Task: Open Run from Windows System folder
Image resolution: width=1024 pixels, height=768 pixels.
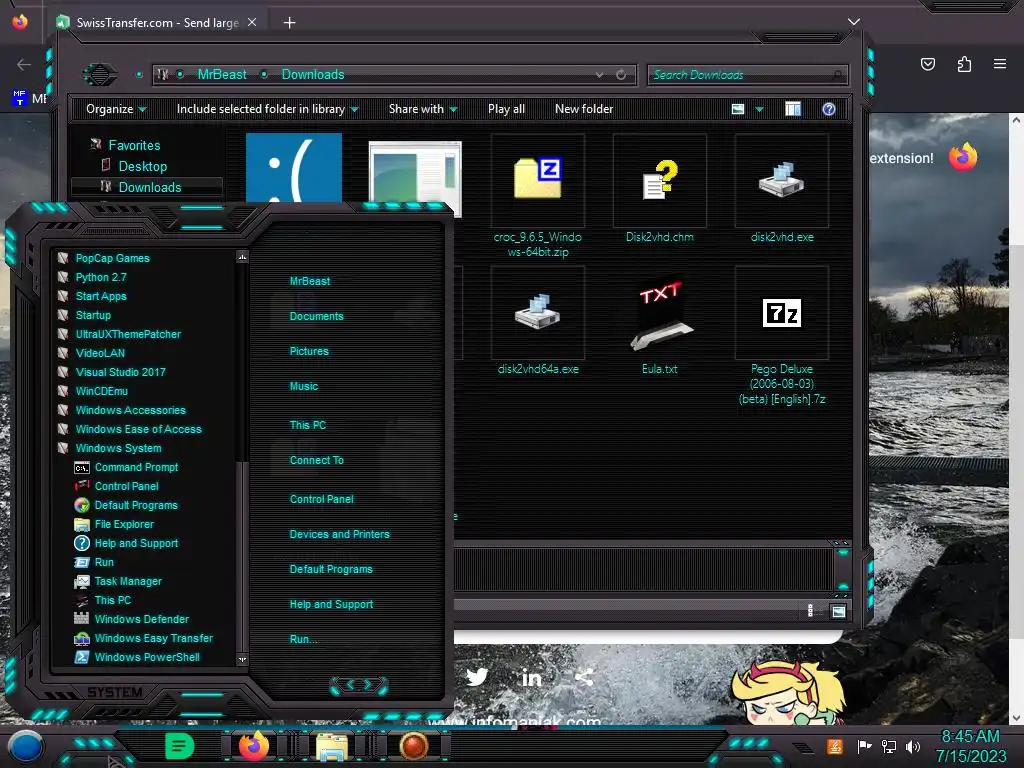Action: 104,562
